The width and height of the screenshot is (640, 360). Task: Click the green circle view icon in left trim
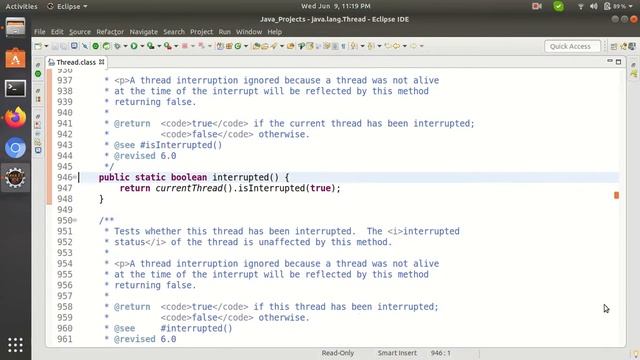click(x=38, y=74)
